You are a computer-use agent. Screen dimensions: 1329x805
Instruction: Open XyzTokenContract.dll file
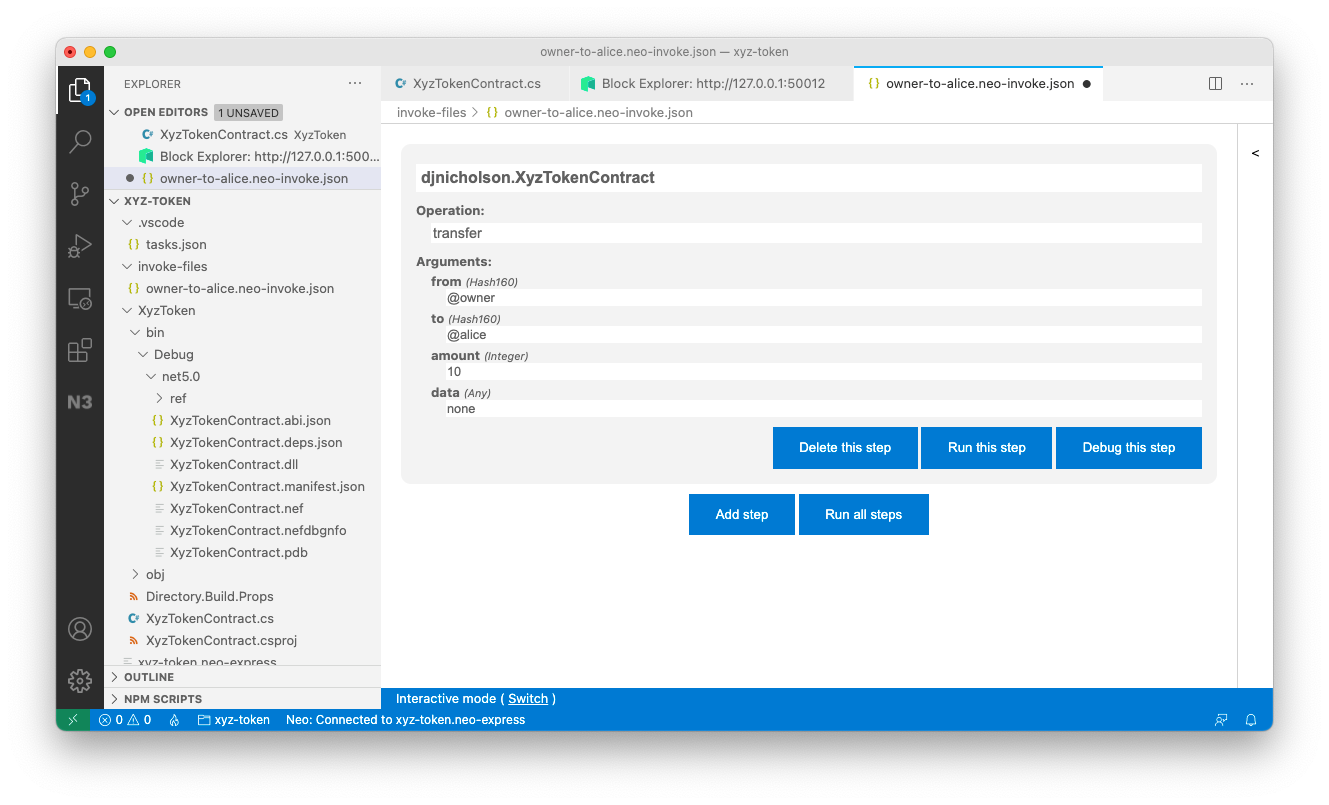242,464
